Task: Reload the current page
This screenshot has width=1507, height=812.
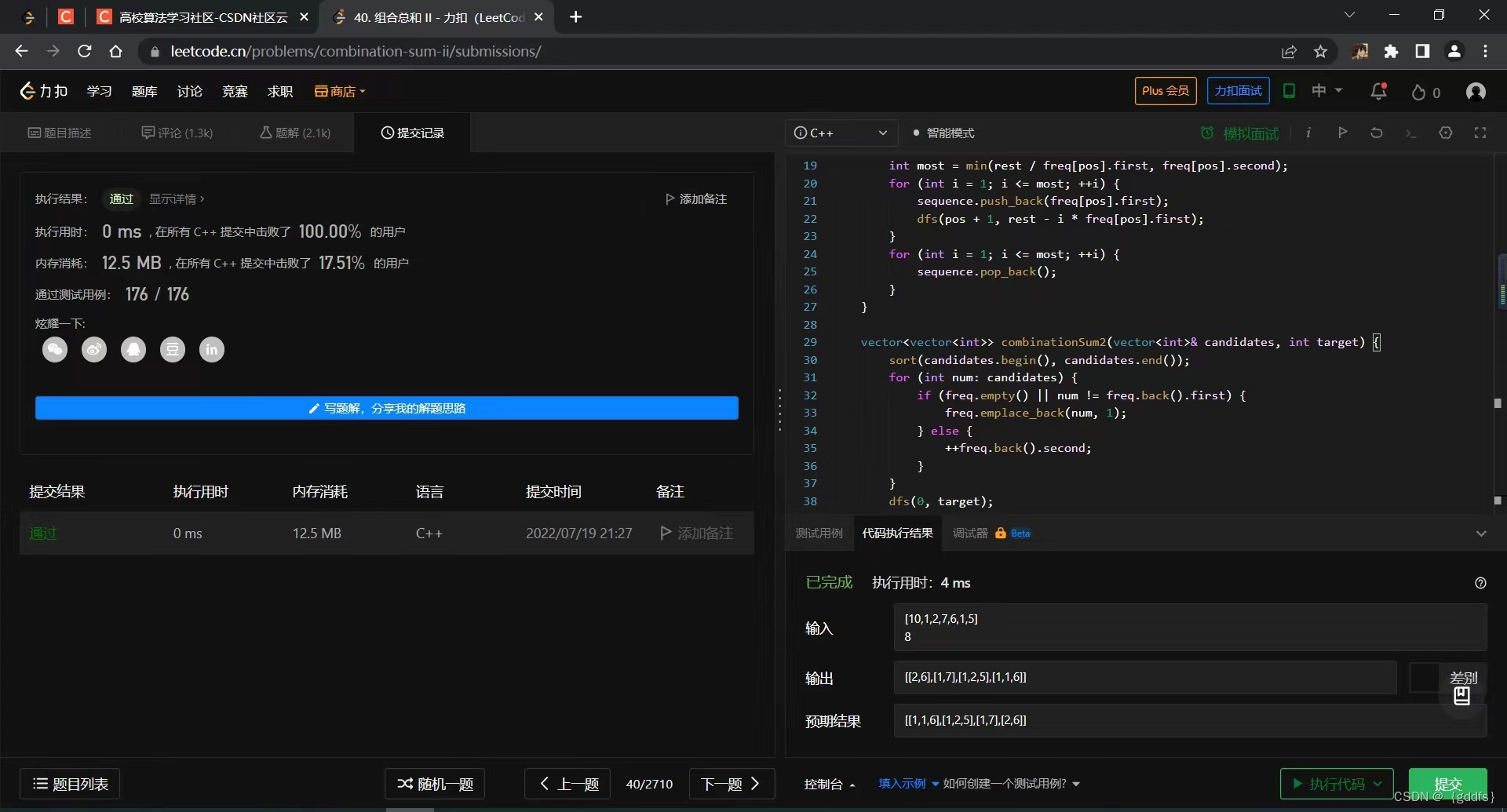Action: (85, 51)
